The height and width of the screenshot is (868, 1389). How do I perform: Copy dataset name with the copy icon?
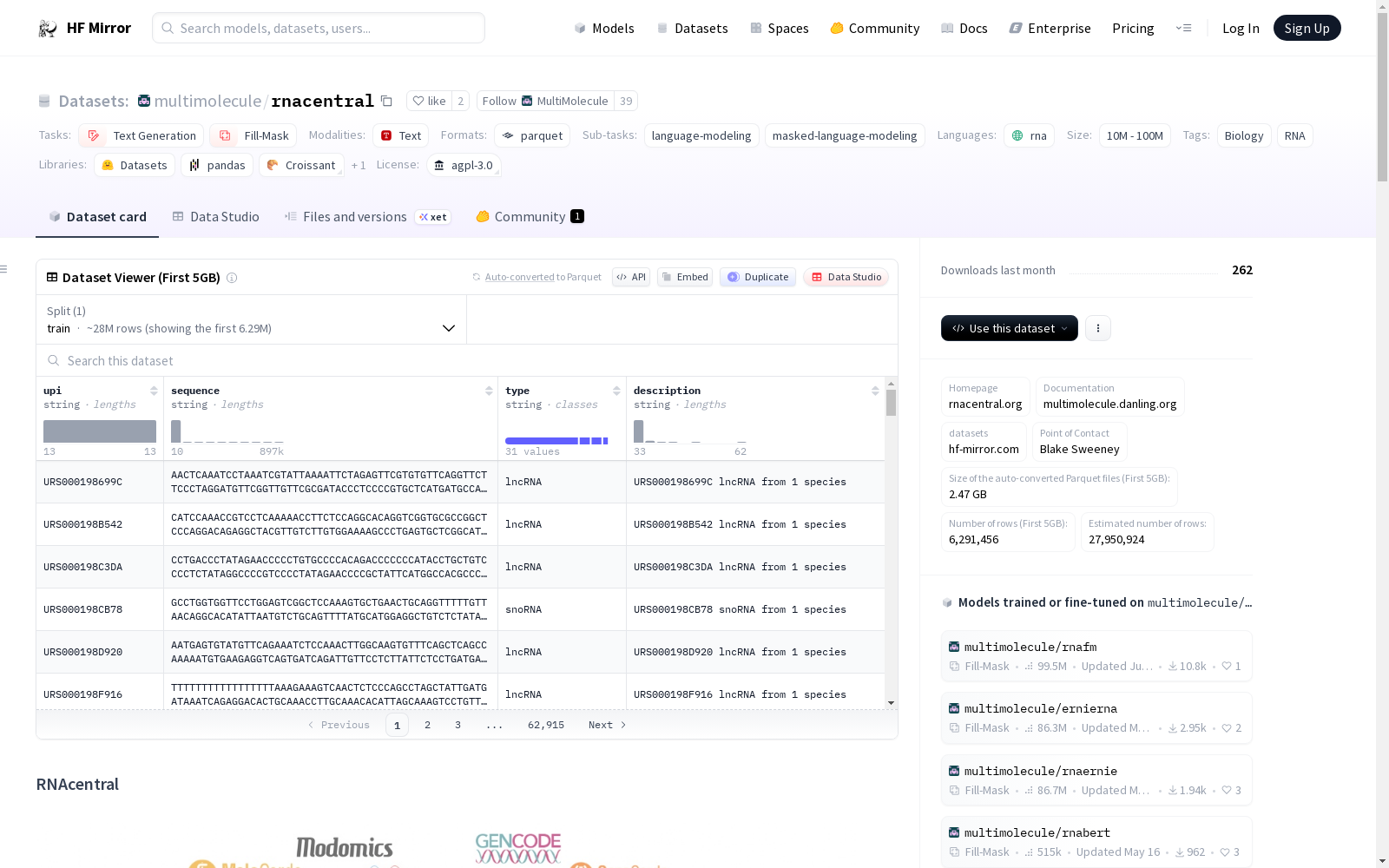tap(387, 101)
